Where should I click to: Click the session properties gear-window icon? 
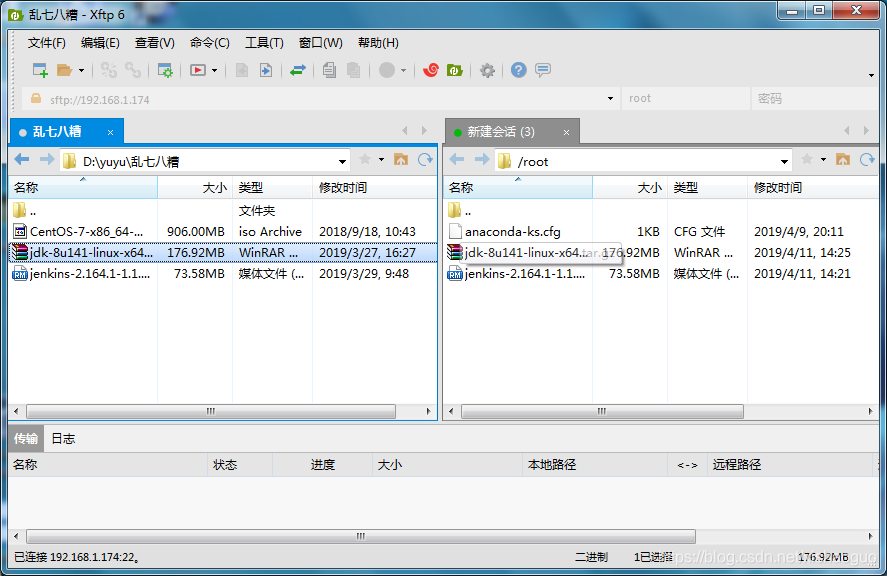(165, 70)
